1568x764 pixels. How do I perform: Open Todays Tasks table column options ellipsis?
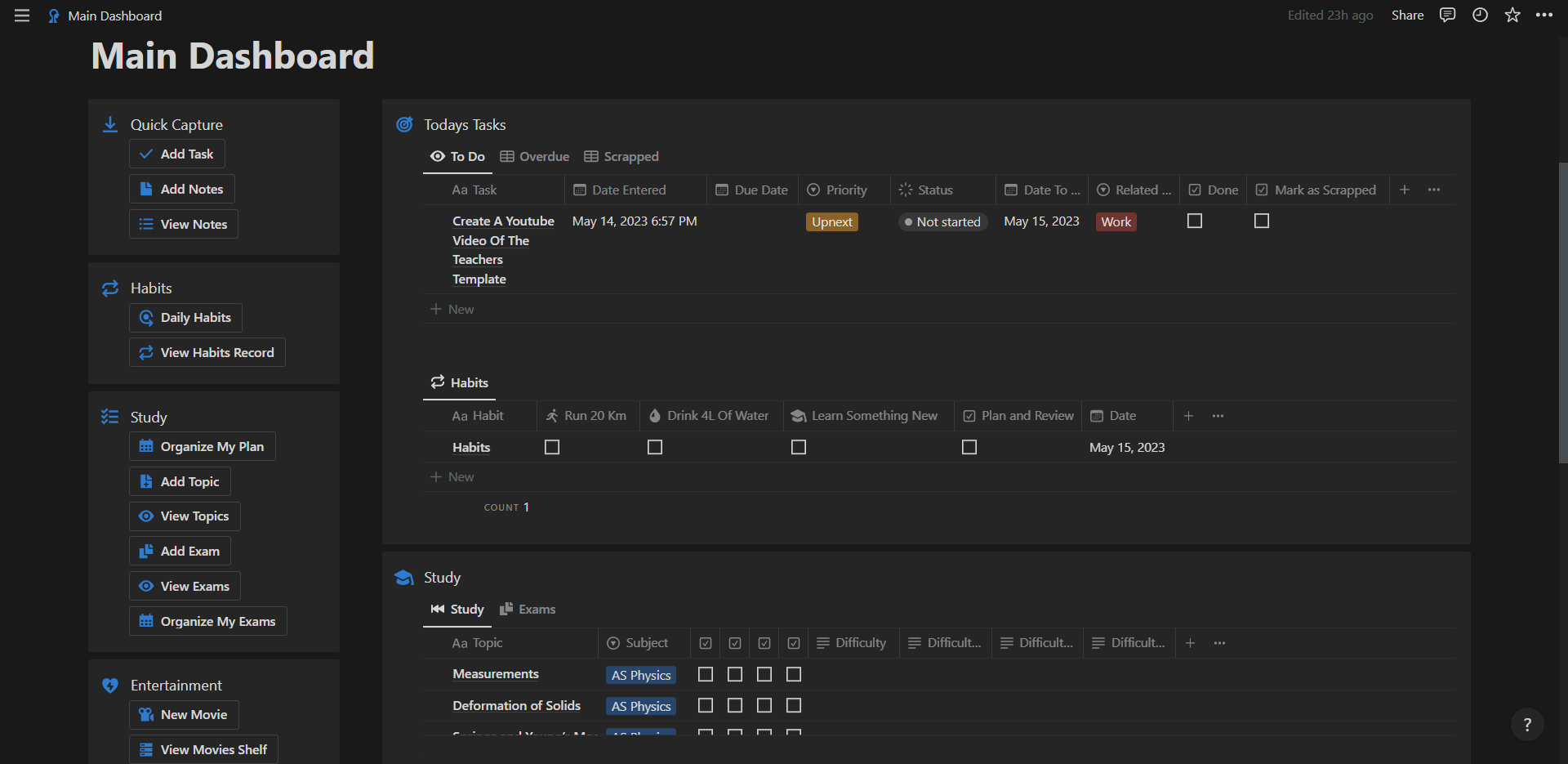click(x=1434, y=190)
